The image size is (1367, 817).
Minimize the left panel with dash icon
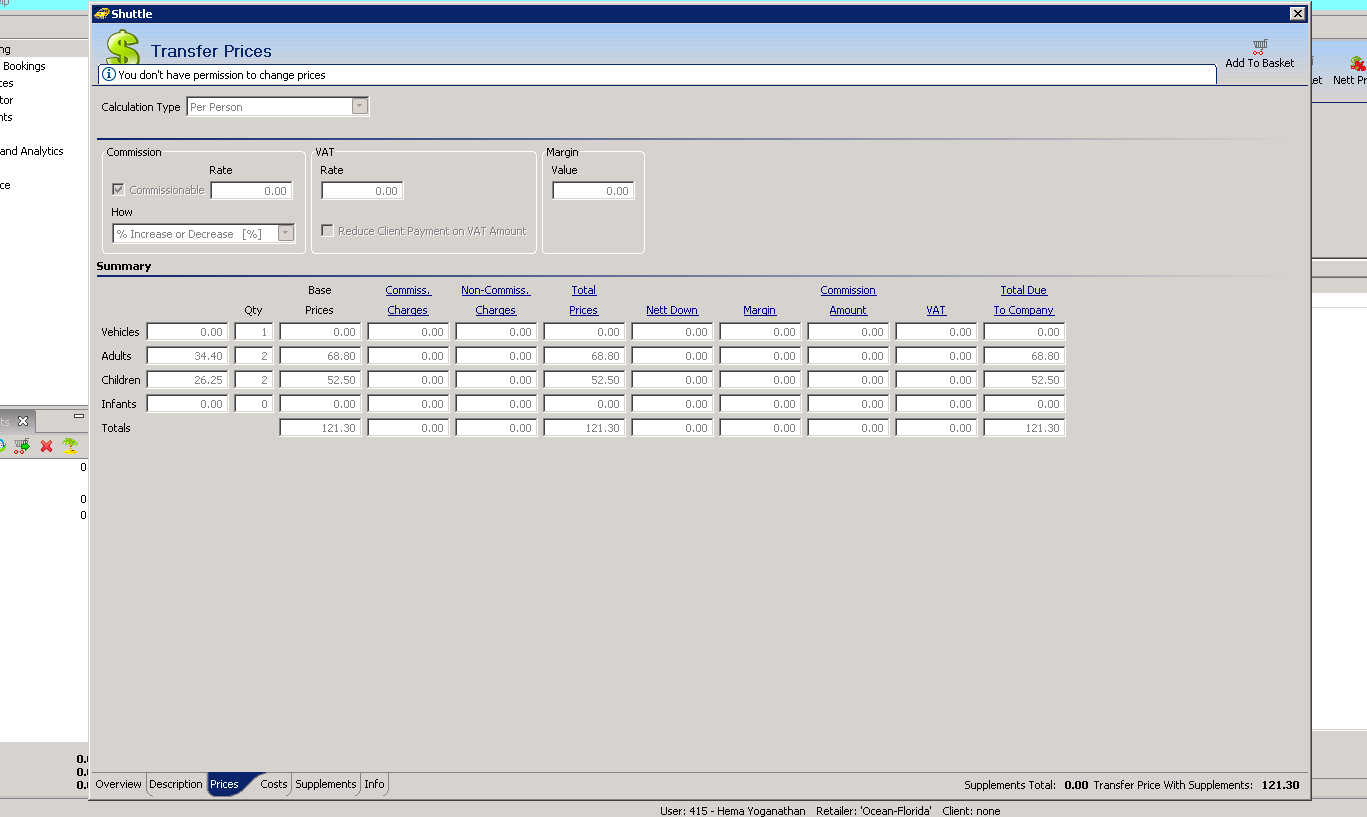pos(79,416)
